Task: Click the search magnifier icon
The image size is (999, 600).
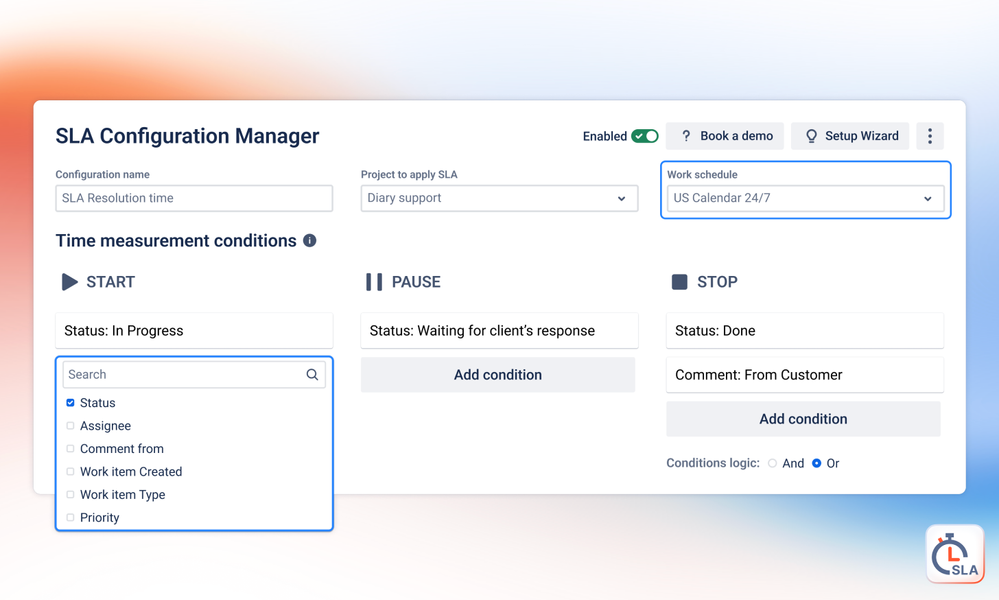Action: (312, 375)
